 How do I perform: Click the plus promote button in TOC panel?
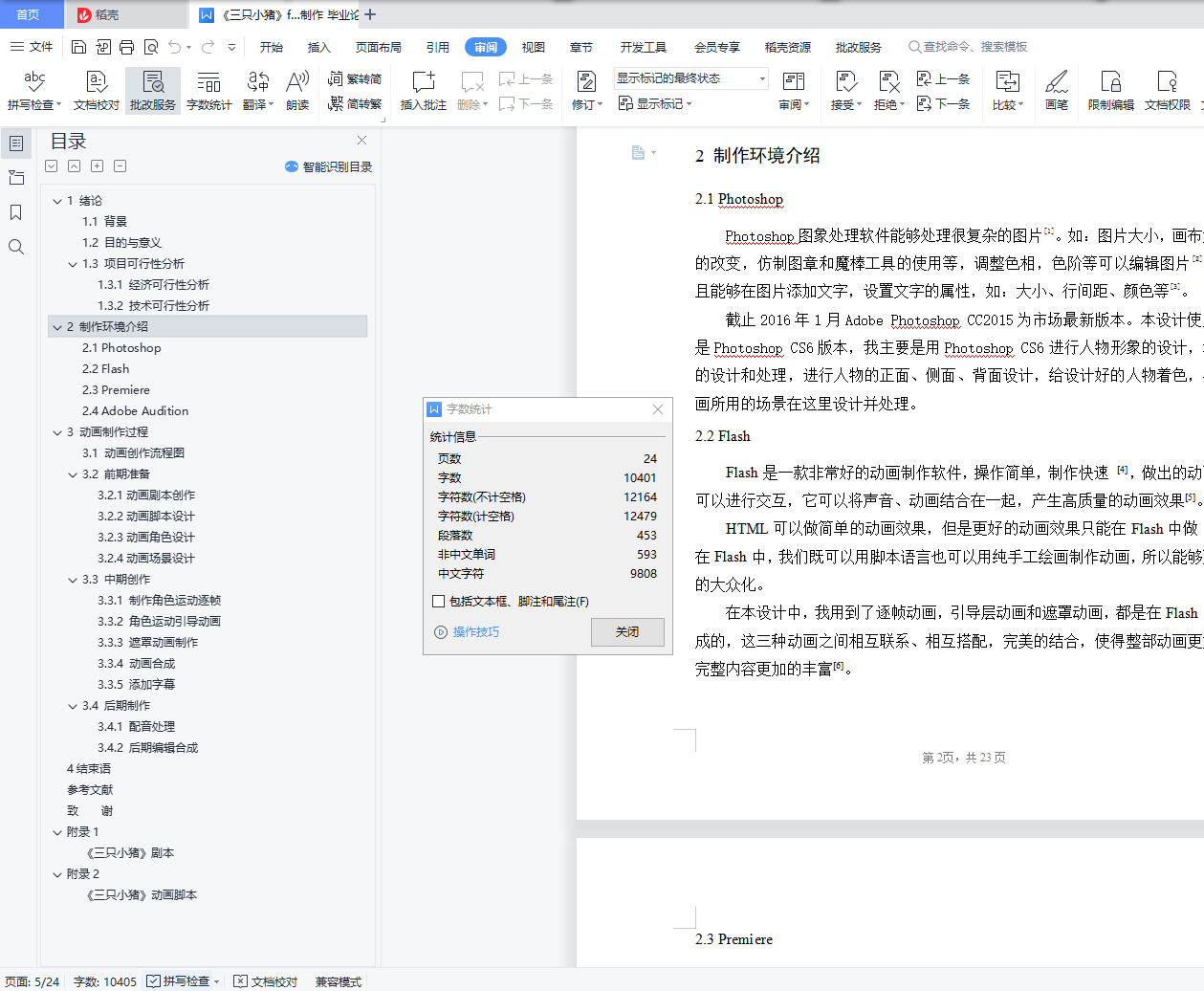click(x=98, y=166)
